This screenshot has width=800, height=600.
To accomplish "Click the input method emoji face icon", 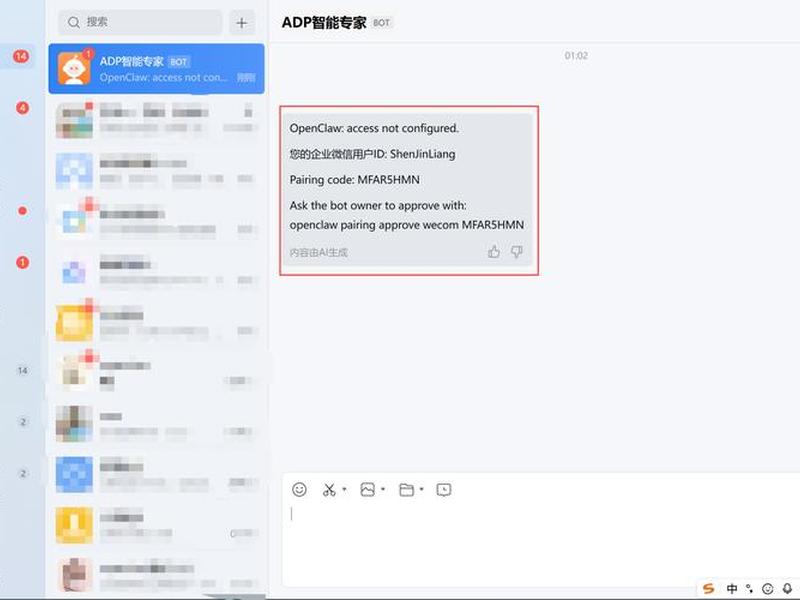I will pos(767,589).
